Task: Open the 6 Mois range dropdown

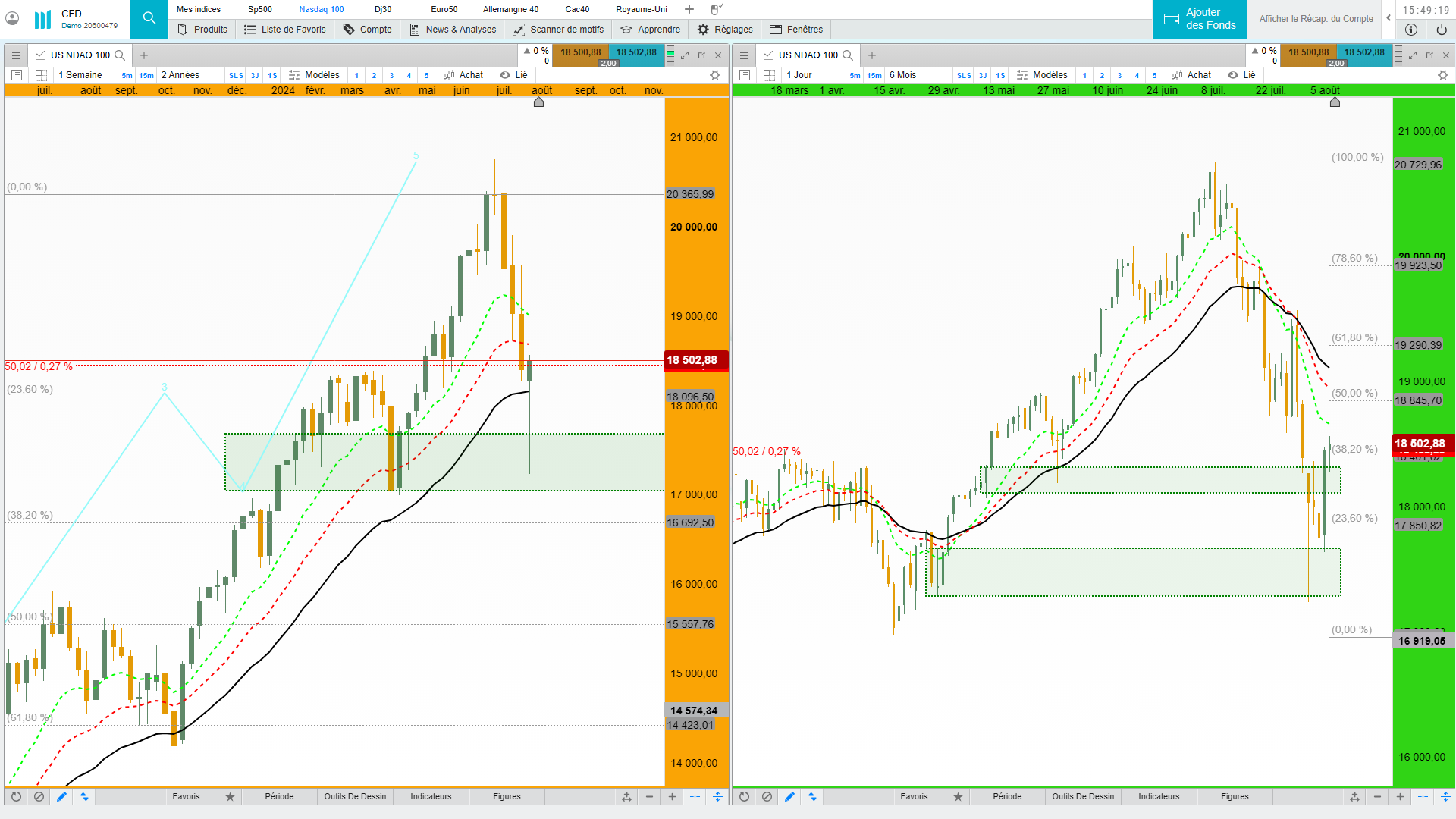Action: click(x=902, y=75)
